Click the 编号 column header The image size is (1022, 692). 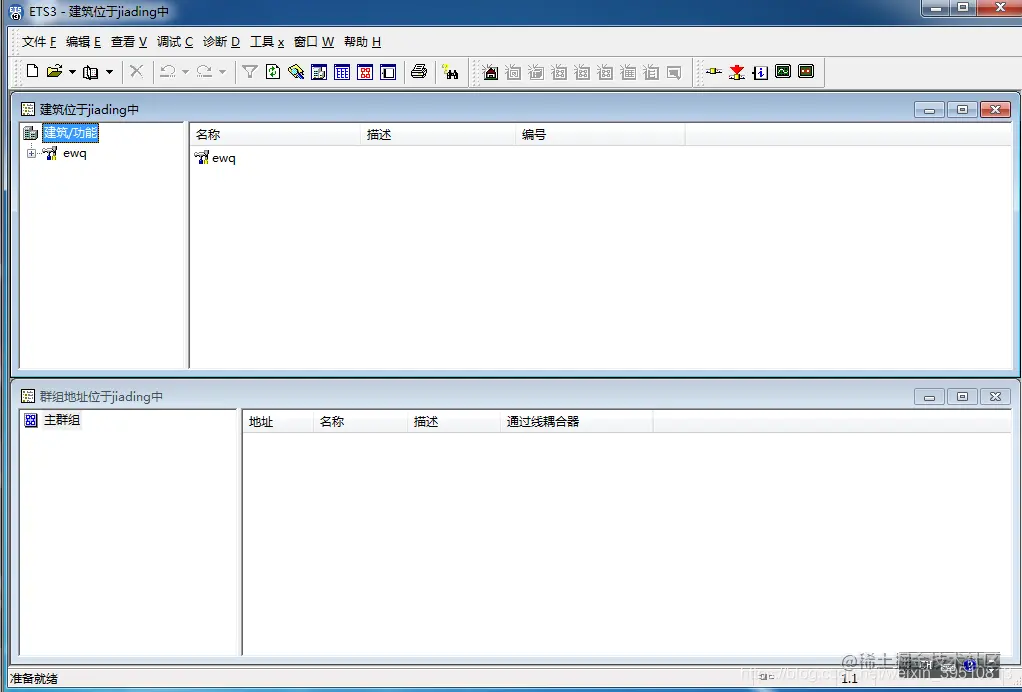point(600,134)
